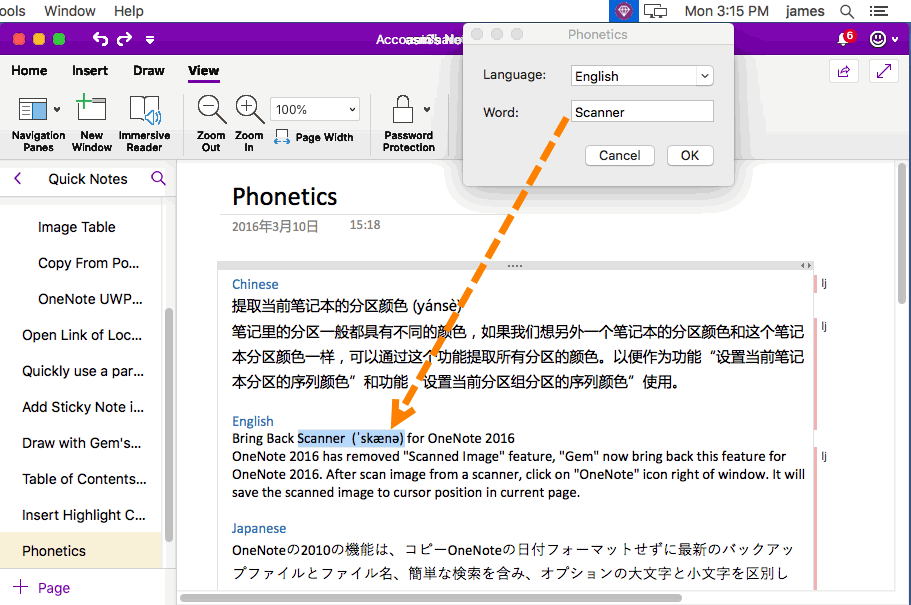Viewport: 911px width, 605px height.
Task: Open Spotlight search in the menu bar
Action: coord(847,11)
